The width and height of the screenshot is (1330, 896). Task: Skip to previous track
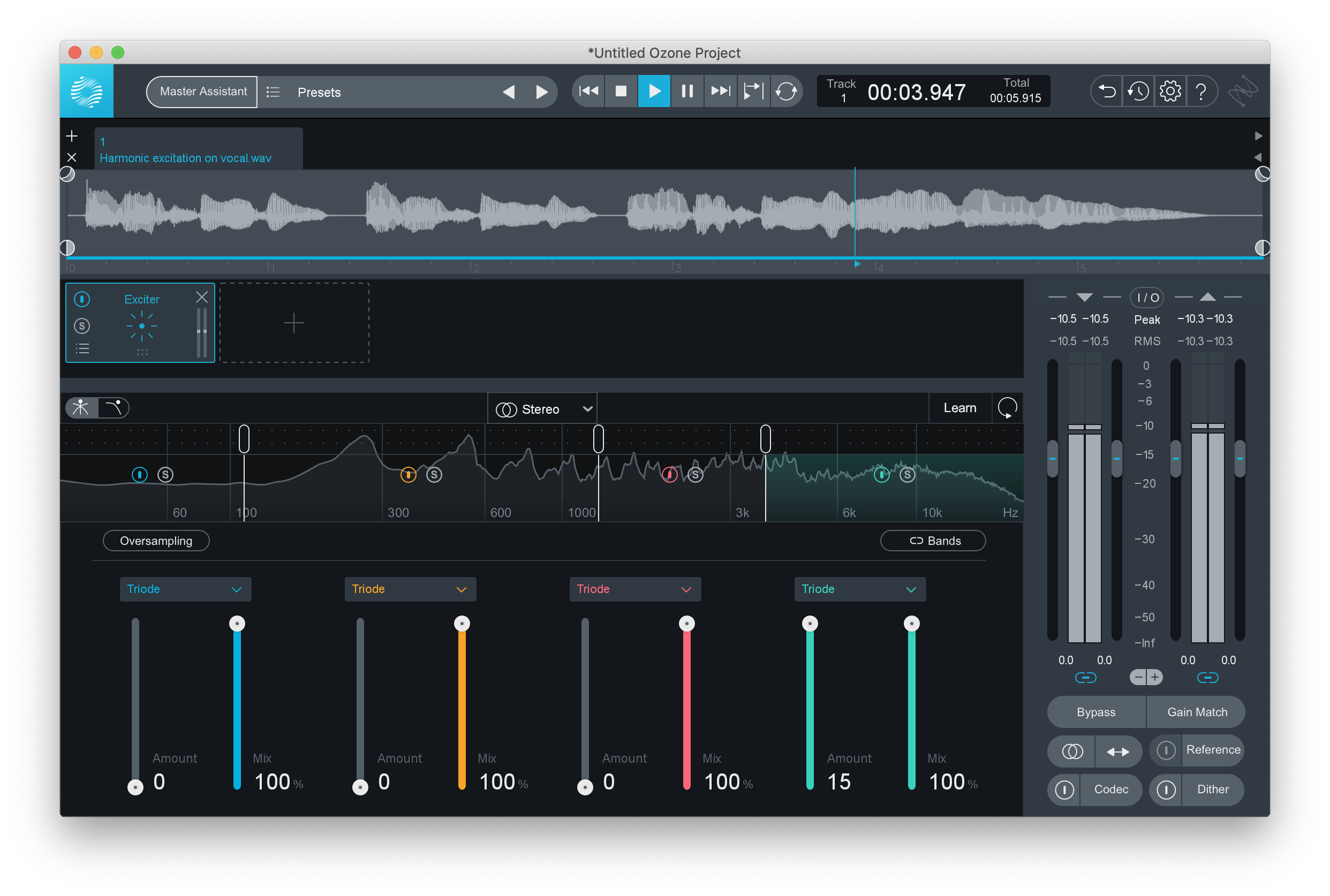pyautogui.click(x=588, y=91)
